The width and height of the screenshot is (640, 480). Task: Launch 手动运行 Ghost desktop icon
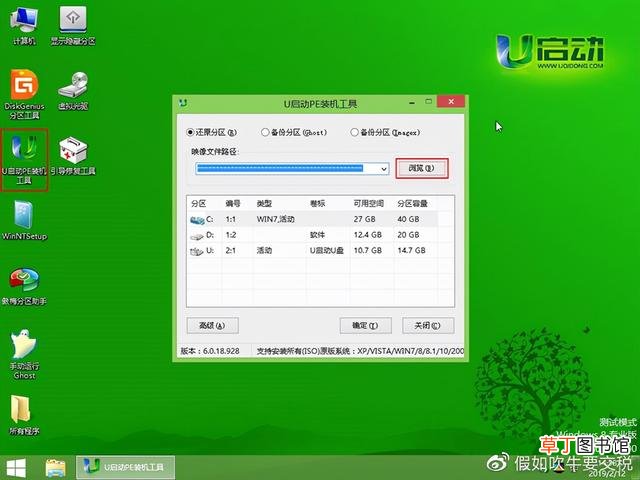point(24,354)
